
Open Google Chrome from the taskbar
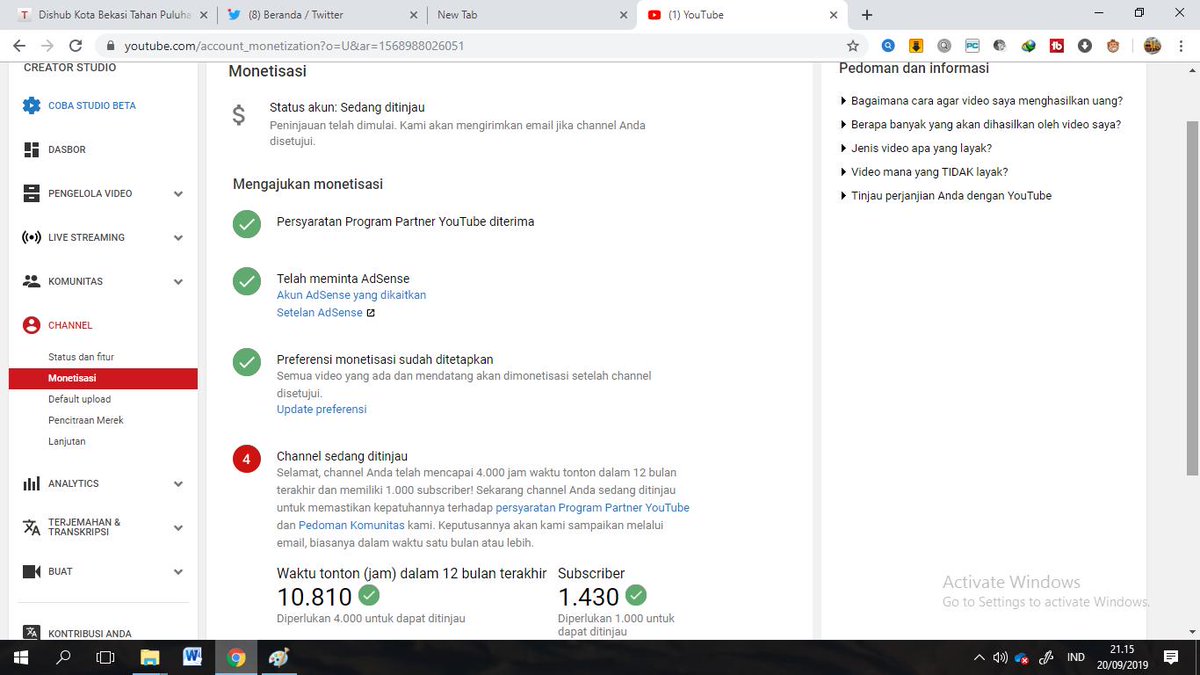point(236,657)
